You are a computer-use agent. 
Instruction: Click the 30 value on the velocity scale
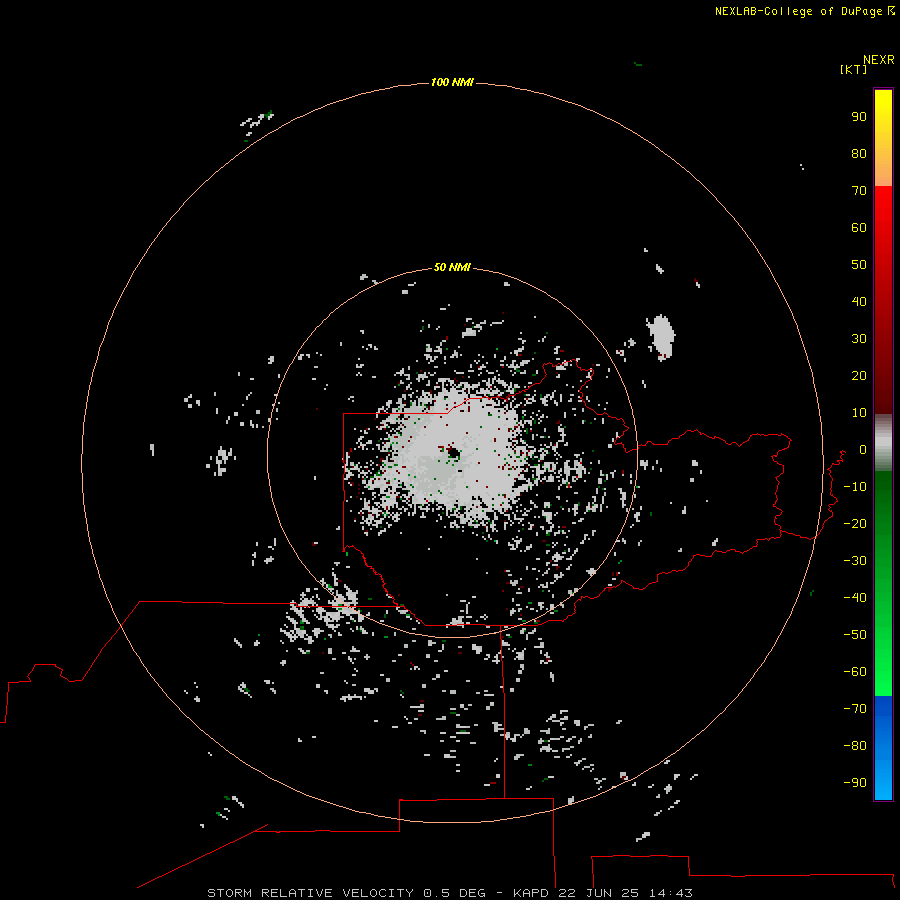[x=859, y=339]
